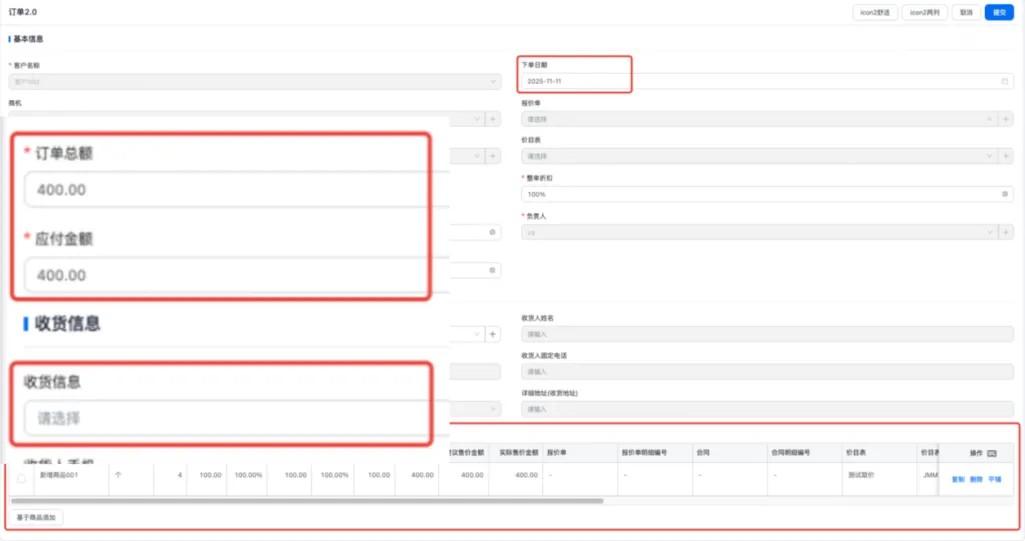
Task: Open the calendar icon in 下单日期 field
Action: 1004,81
